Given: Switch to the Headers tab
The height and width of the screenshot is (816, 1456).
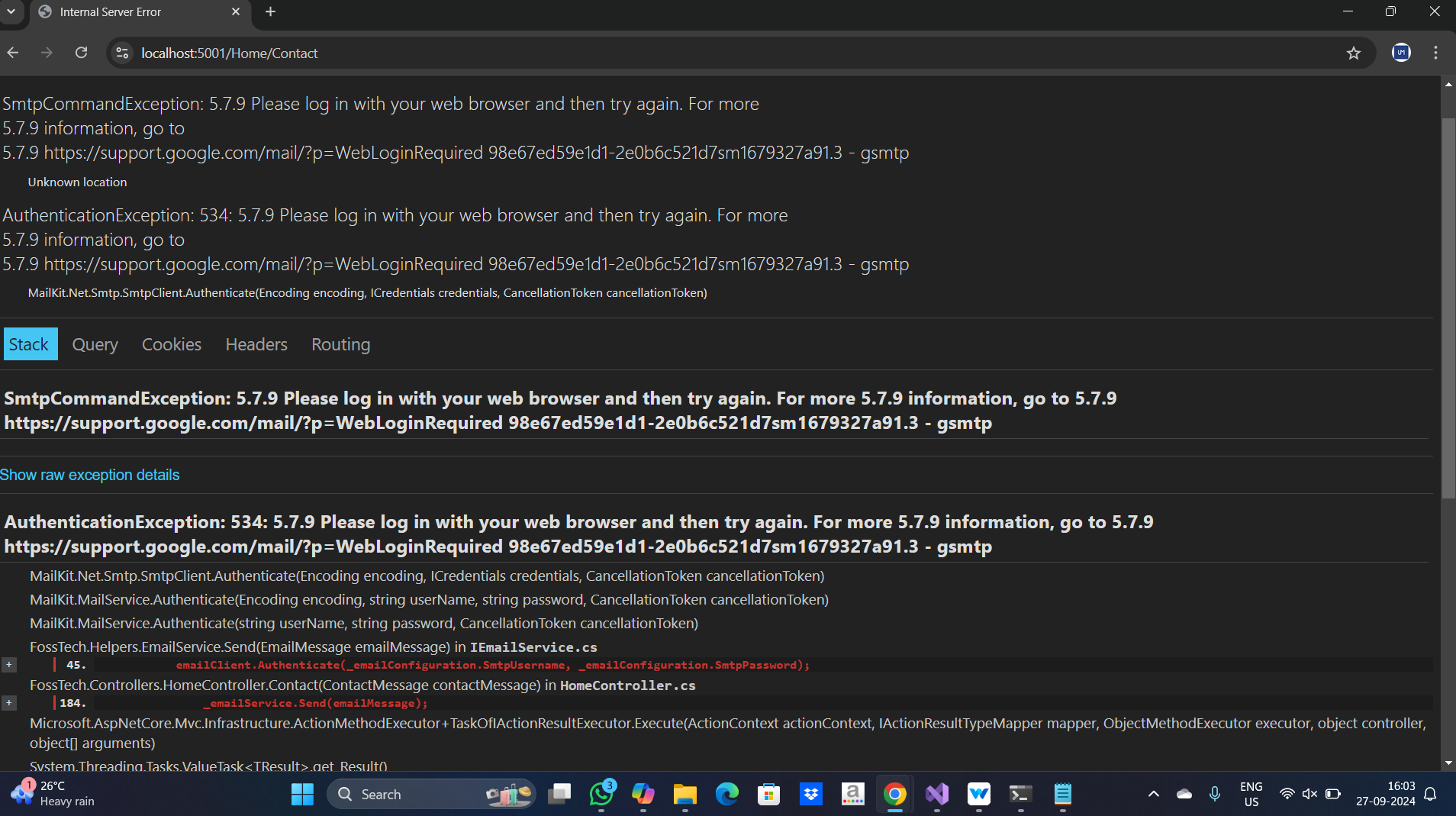Looking at the screenshot, I should point(256,344).
